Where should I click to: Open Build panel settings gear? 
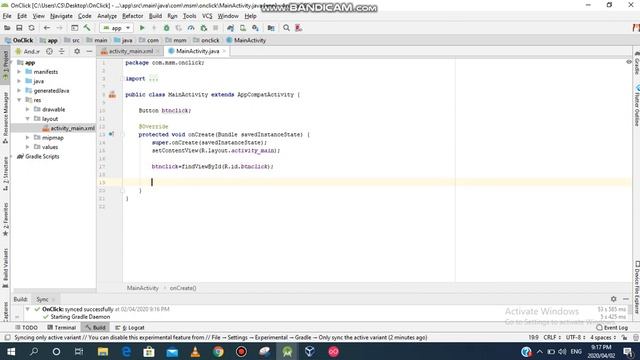pos(613,299)
